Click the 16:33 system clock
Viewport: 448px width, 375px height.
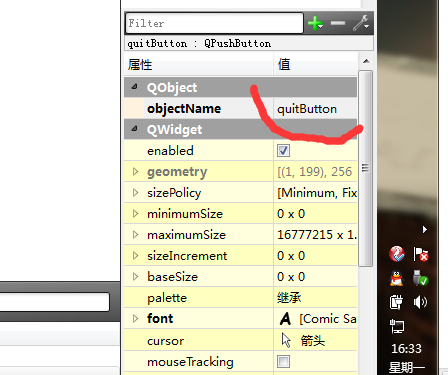click(x=406, y=349)
